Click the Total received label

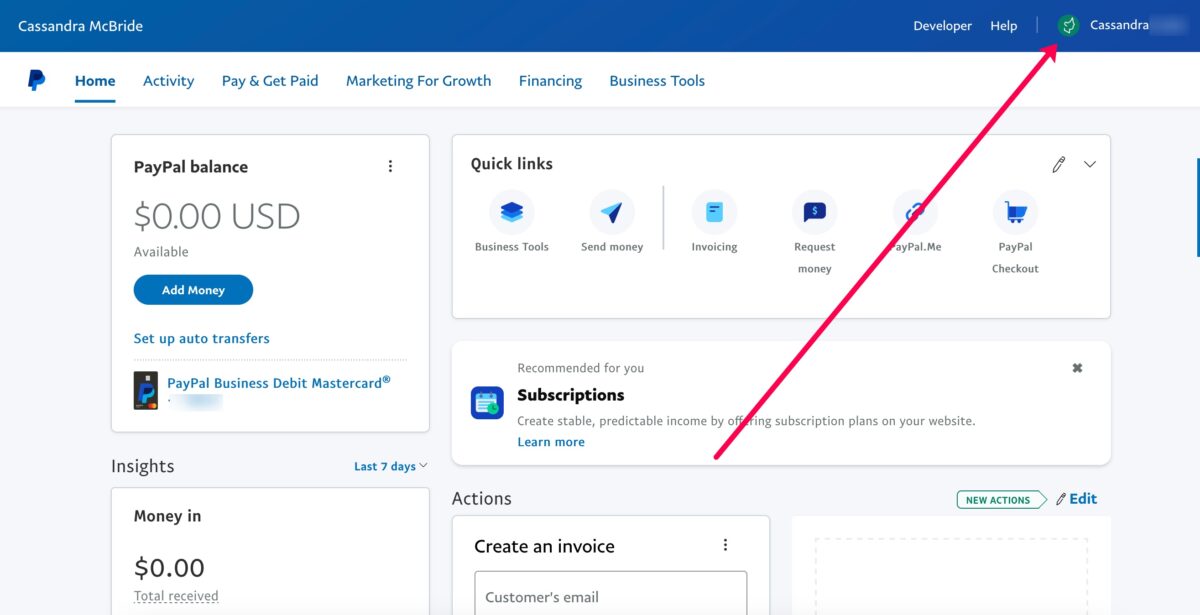(176, 596)
